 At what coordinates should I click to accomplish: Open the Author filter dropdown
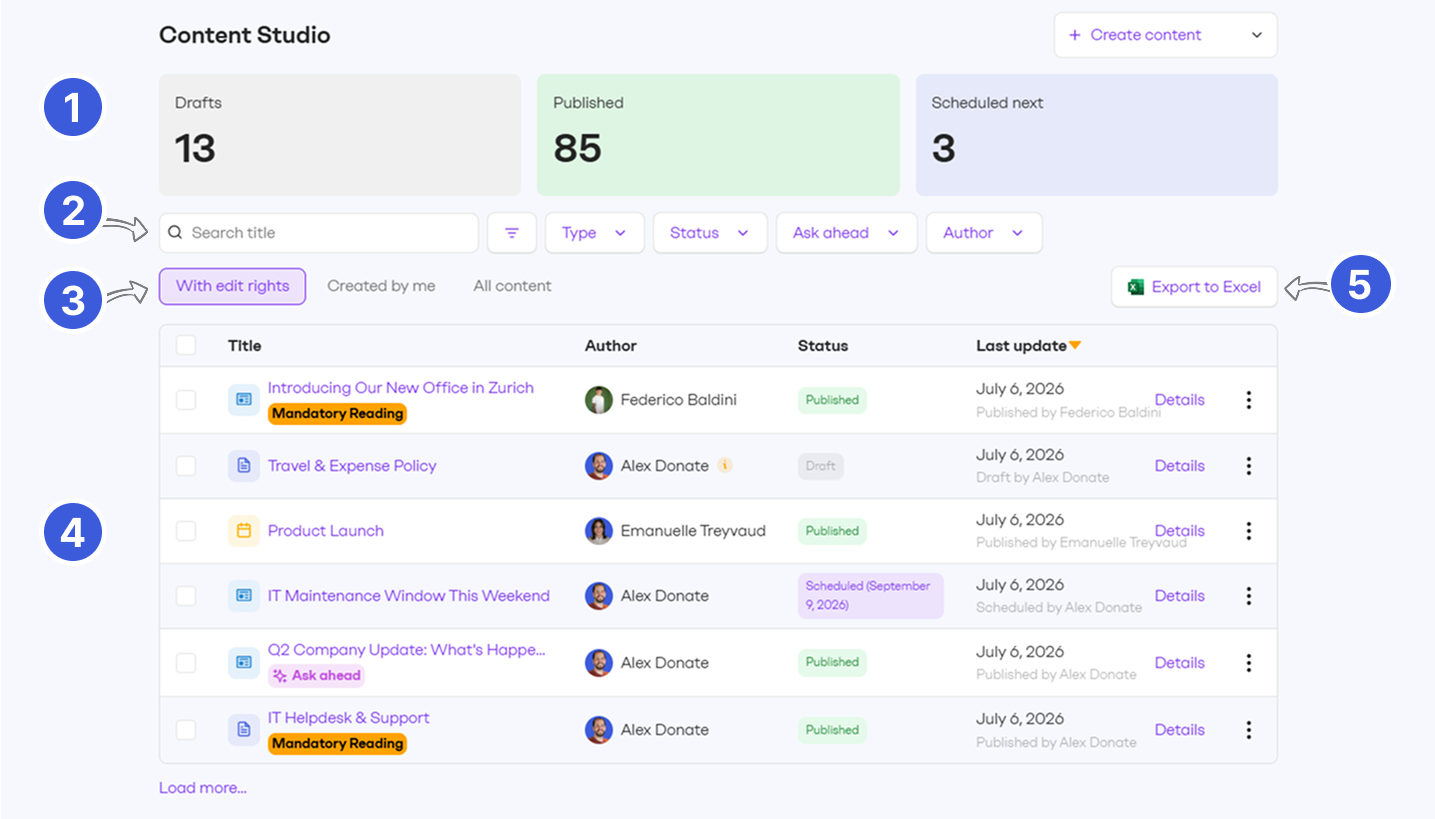984,233
